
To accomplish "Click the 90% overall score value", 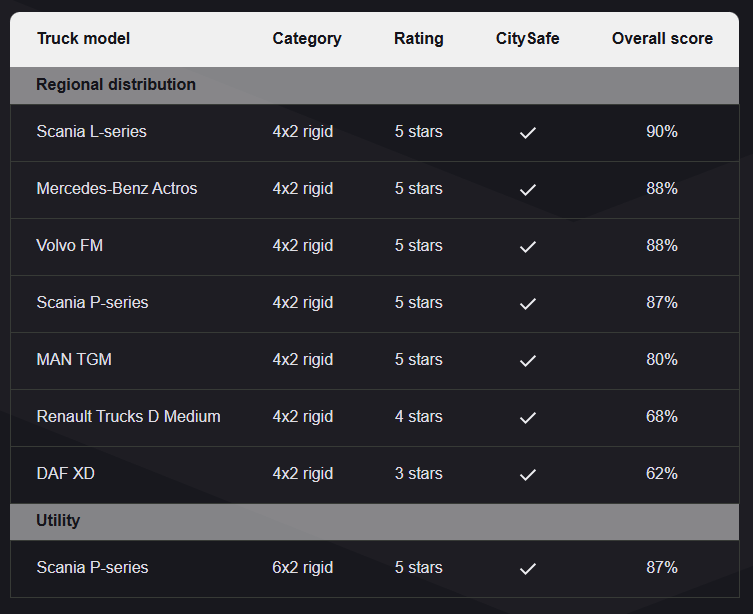I will (x=661, y=132).
